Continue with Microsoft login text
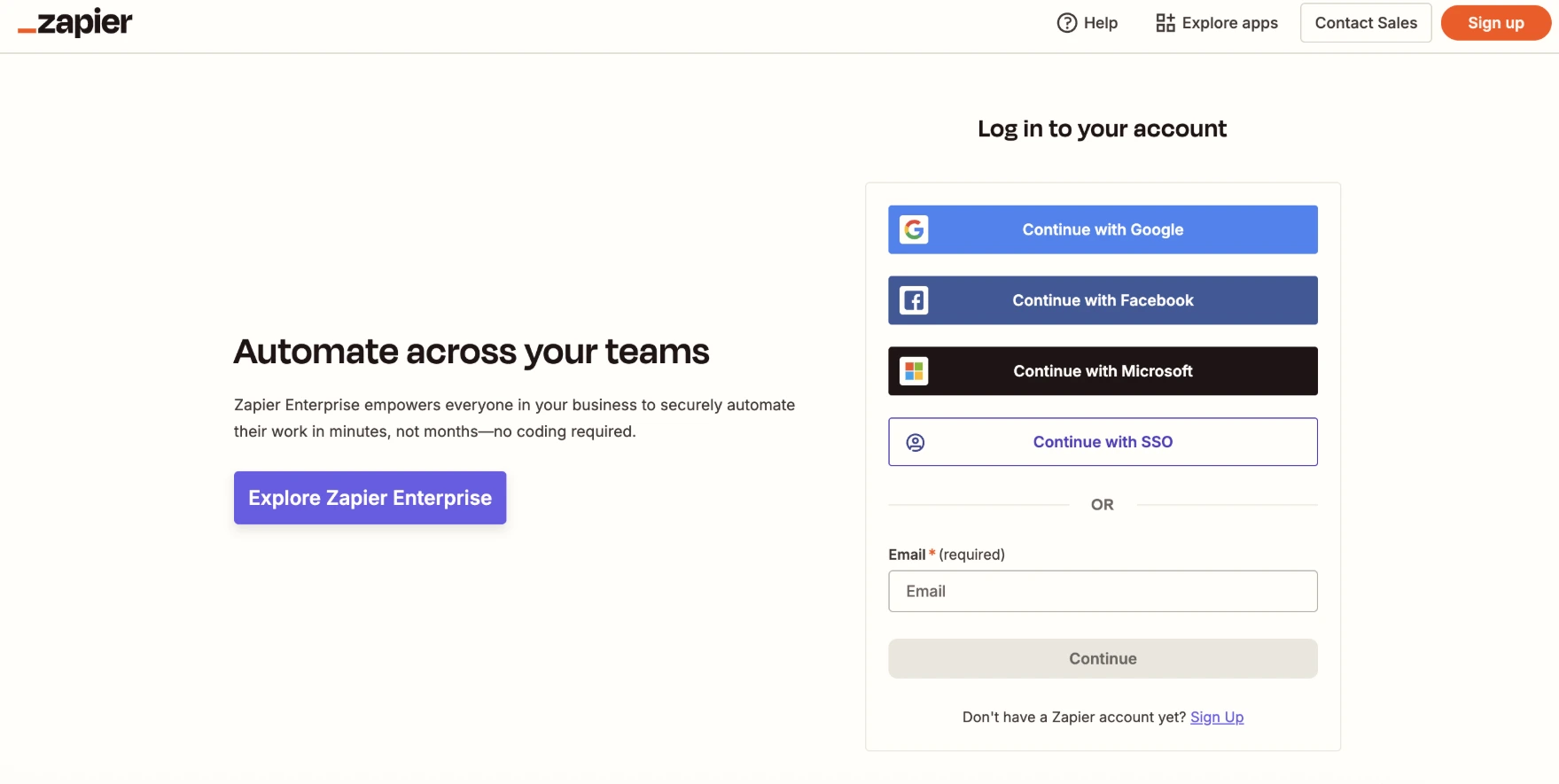Screen dimensions: 1559x784 [1103, 371]
